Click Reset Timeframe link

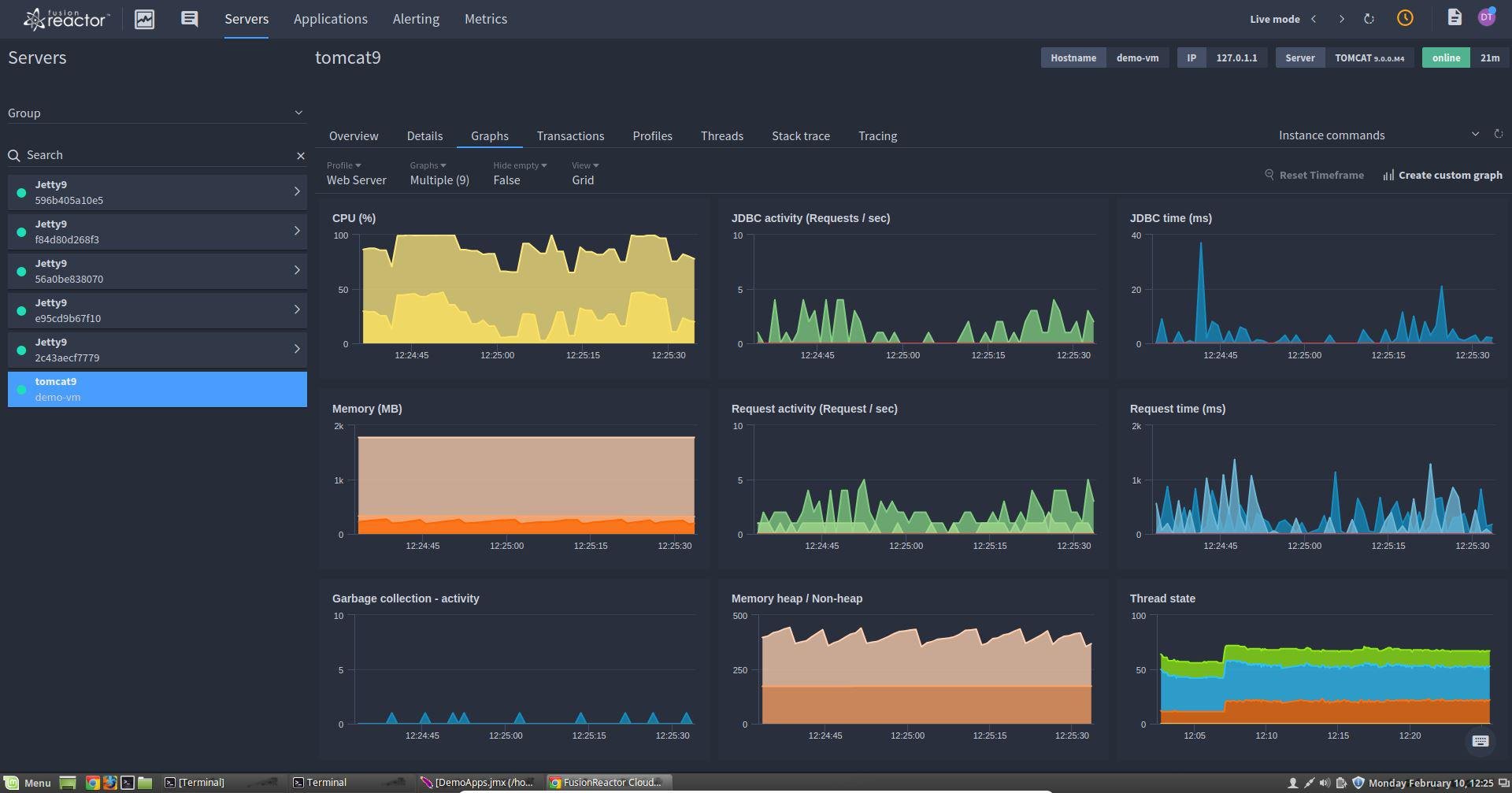[x=1314, y=176]
